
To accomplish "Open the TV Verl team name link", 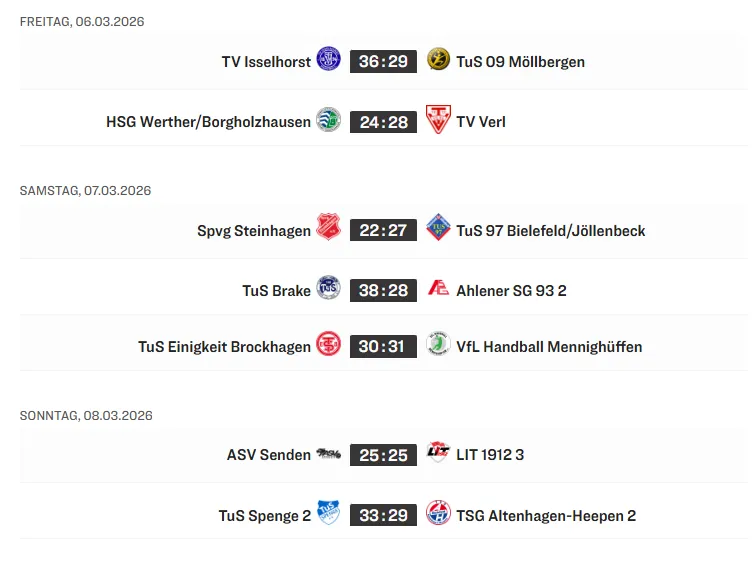I will tap(481, 122).
